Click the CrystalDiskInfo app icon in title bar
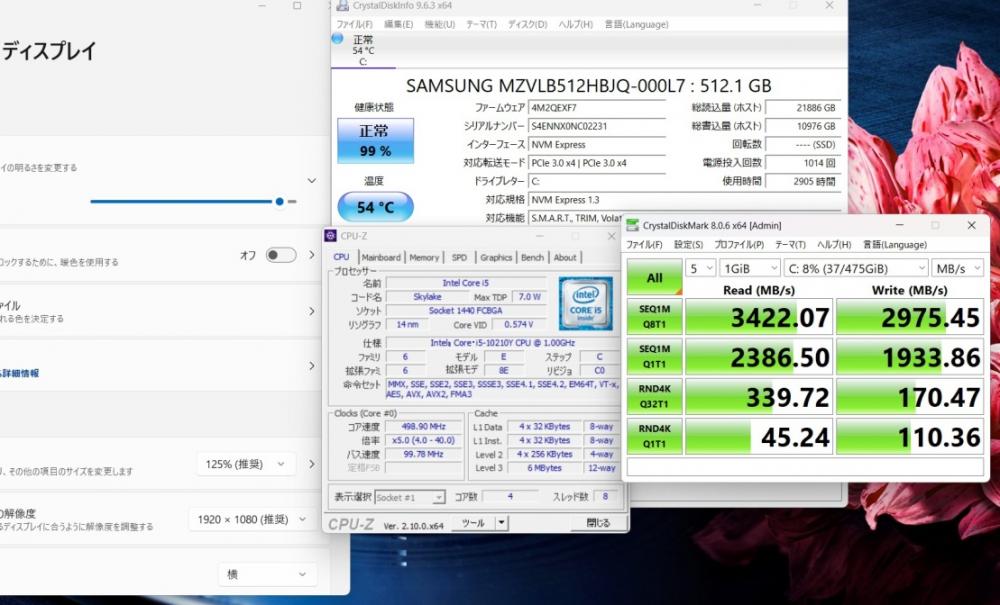 [343, 6]
